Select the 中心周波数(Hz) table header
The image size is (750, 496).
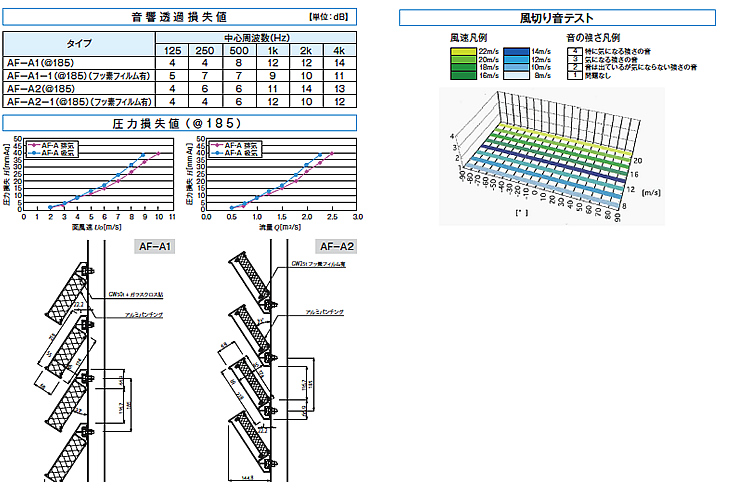[x=255, y=38]
